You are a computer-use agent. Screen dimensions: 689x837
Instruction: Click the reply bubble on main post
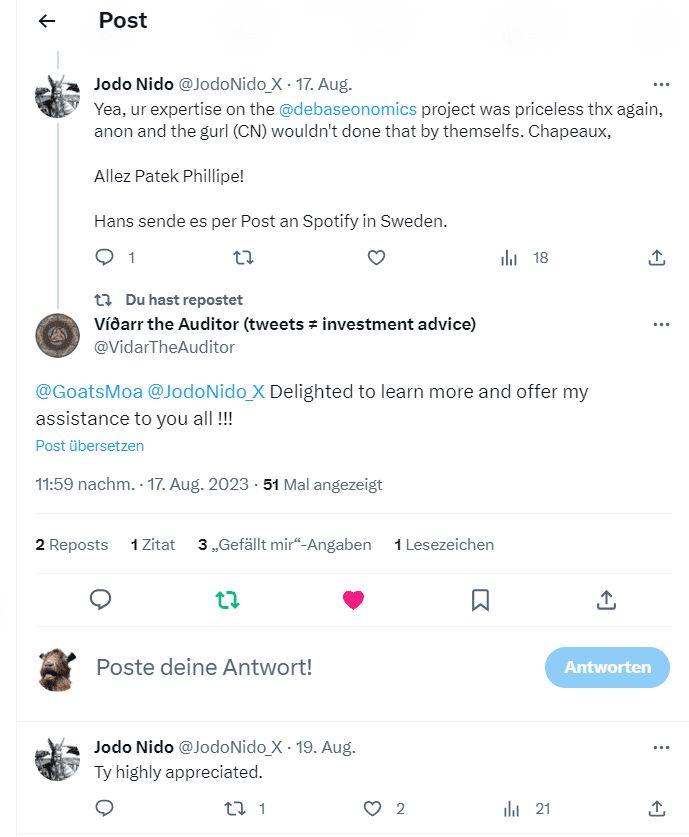pyautogui.click(x=101, y=600)
